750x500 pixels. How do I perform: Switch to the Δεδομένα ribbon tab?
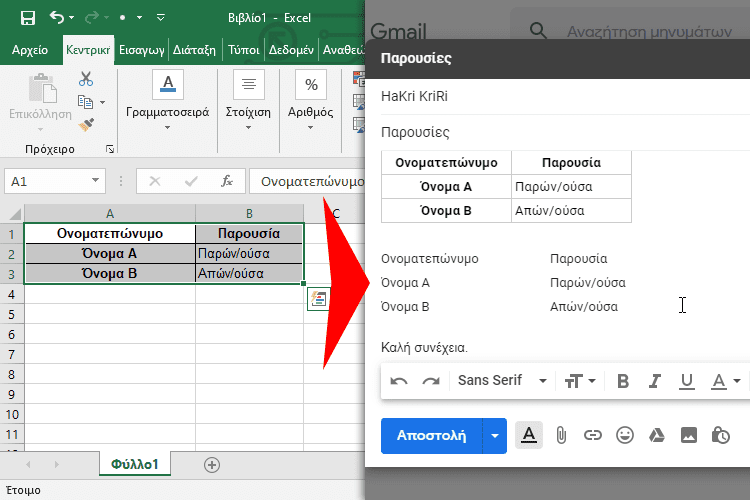291,50
